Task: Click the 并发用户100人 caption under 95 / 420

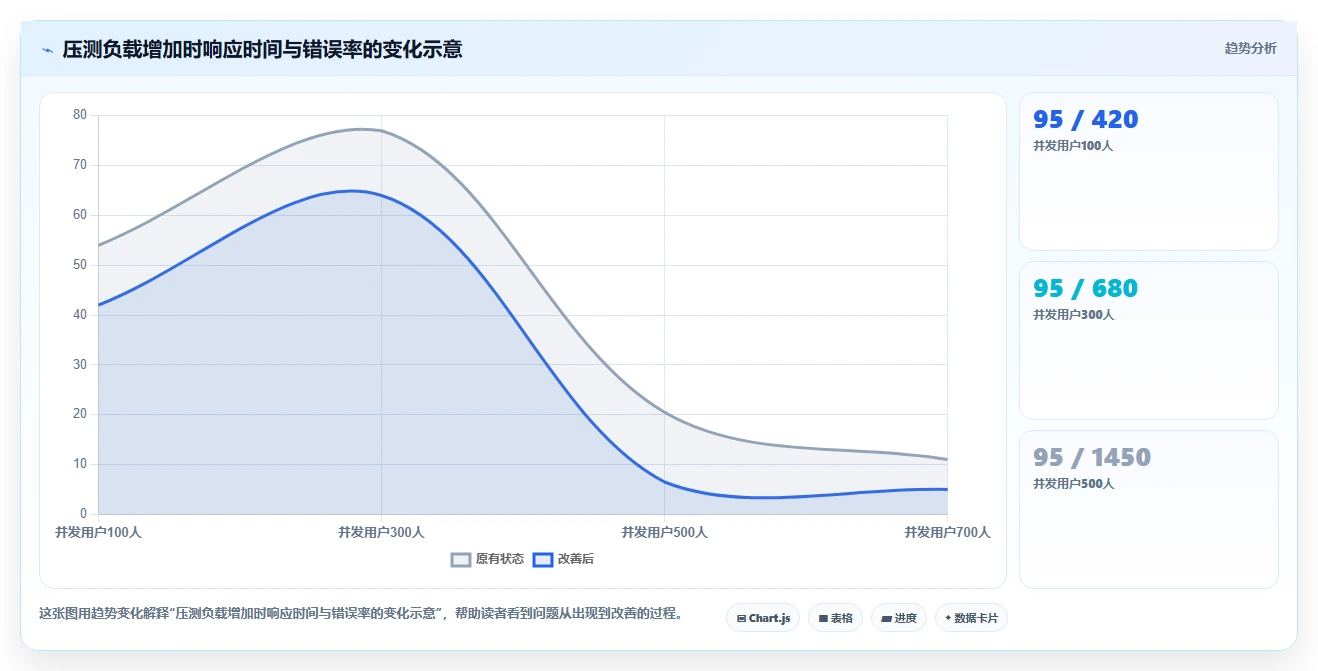Action: coord(1073,145)
